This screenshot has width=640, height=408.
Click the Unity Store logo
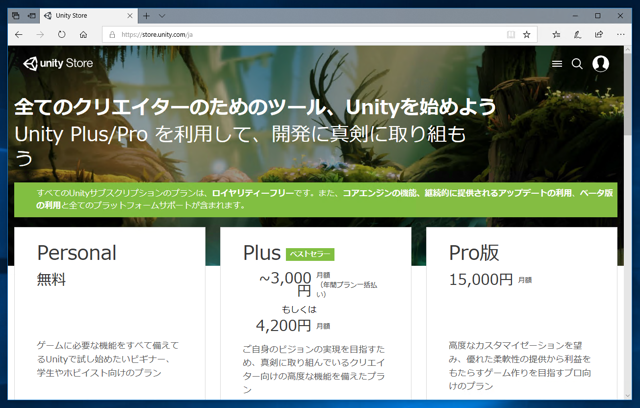coord(58,63)
